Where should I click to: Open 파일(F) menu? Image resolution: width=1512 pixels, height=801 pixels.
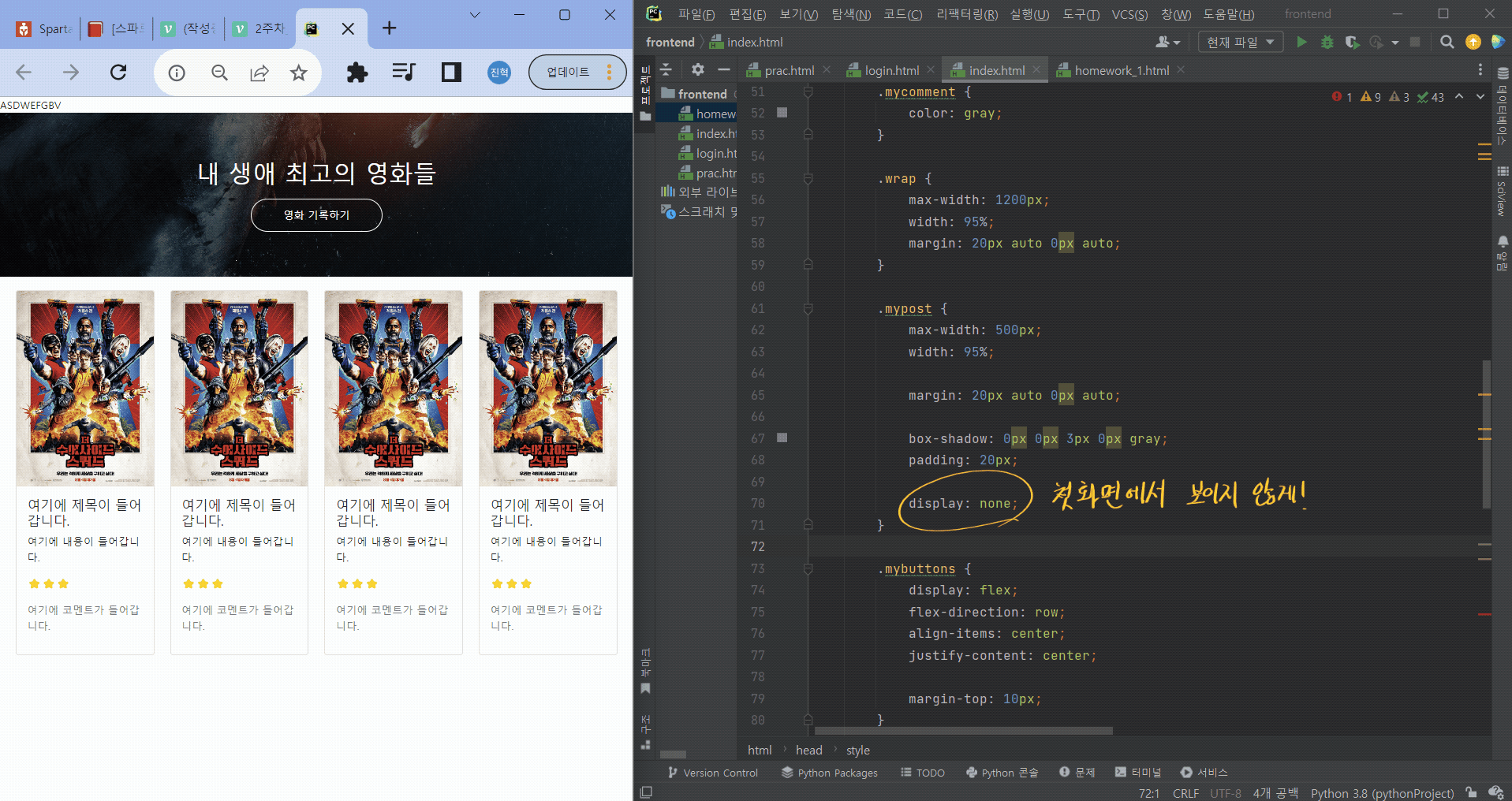coord(696,14)
